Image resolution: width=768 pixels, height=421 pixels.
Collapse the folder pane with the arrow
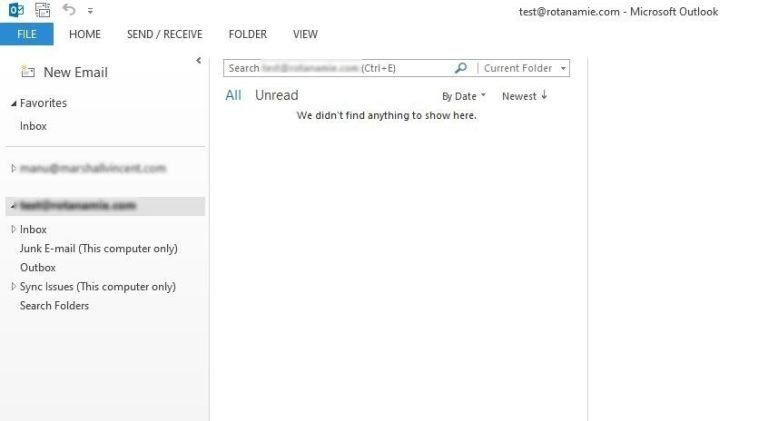coord(198,61)
